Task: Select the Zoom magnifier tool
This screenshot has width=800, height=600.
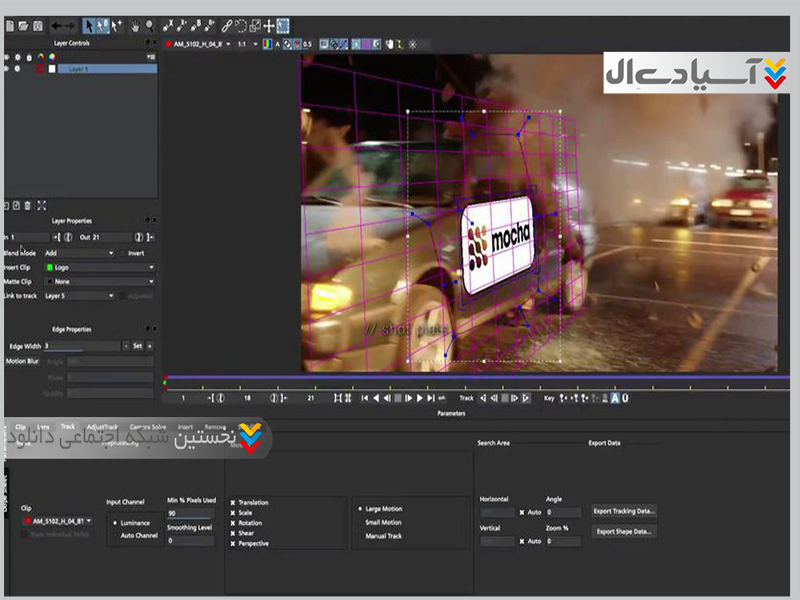Action: point(149,25)
